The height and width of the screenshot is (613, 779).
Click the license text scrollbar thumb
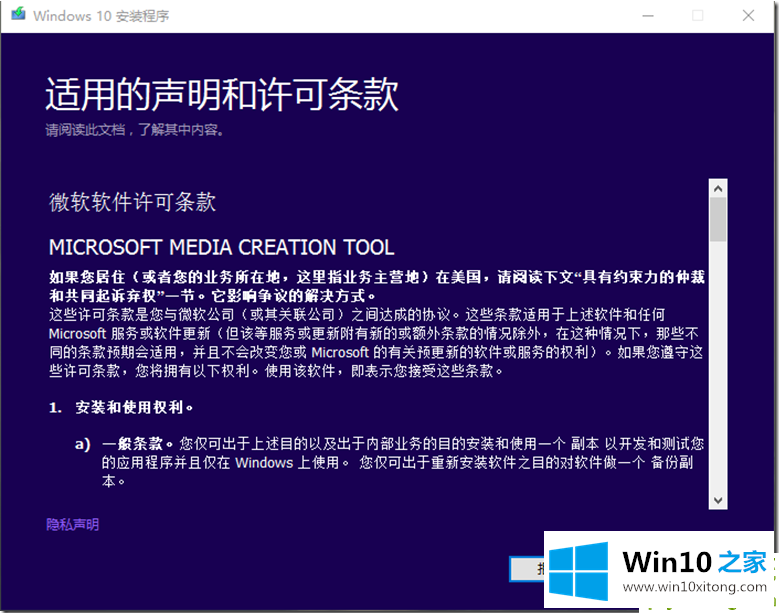[x=718, y=220]
